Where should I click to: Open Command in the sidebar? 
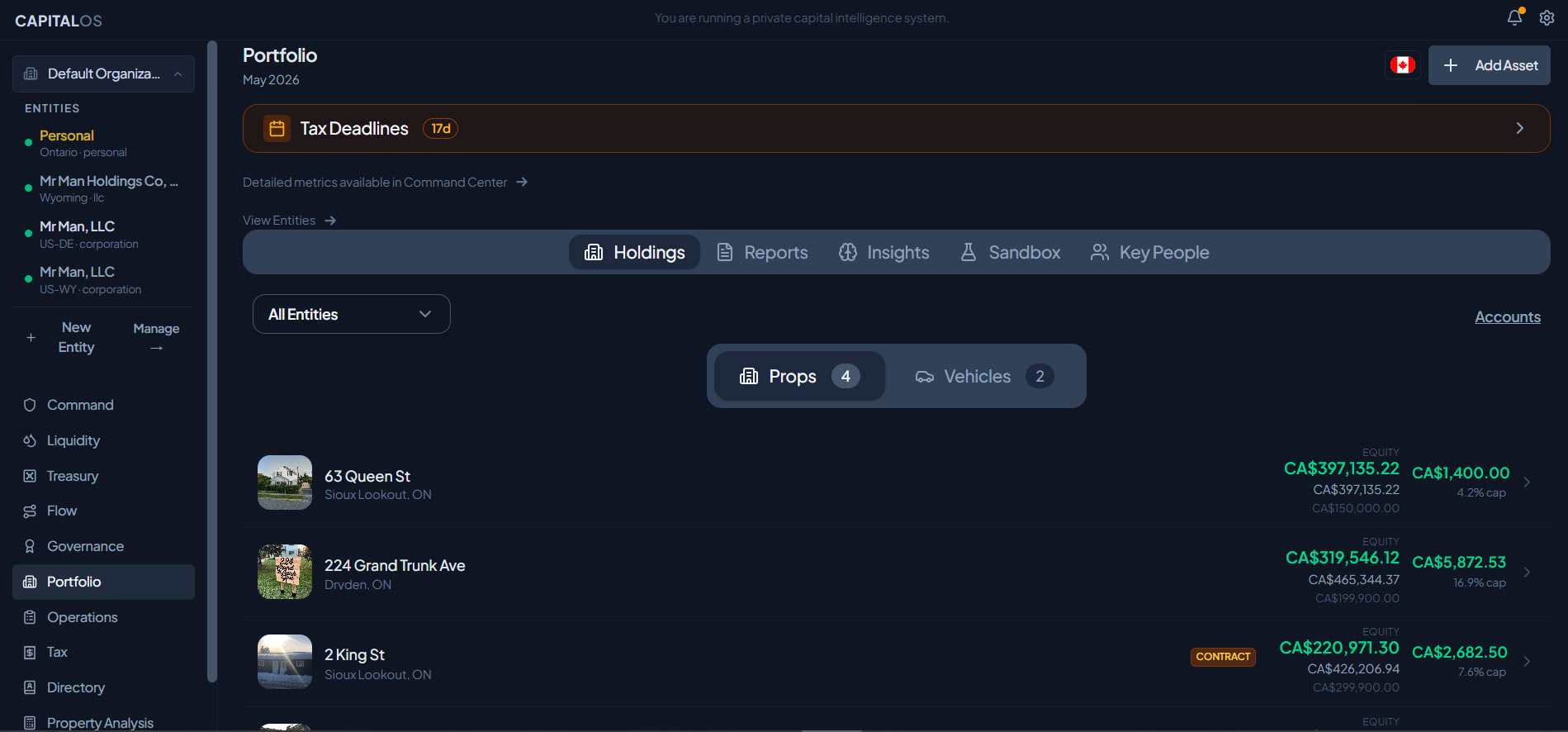pyautogui.click(x=103, y=405)
